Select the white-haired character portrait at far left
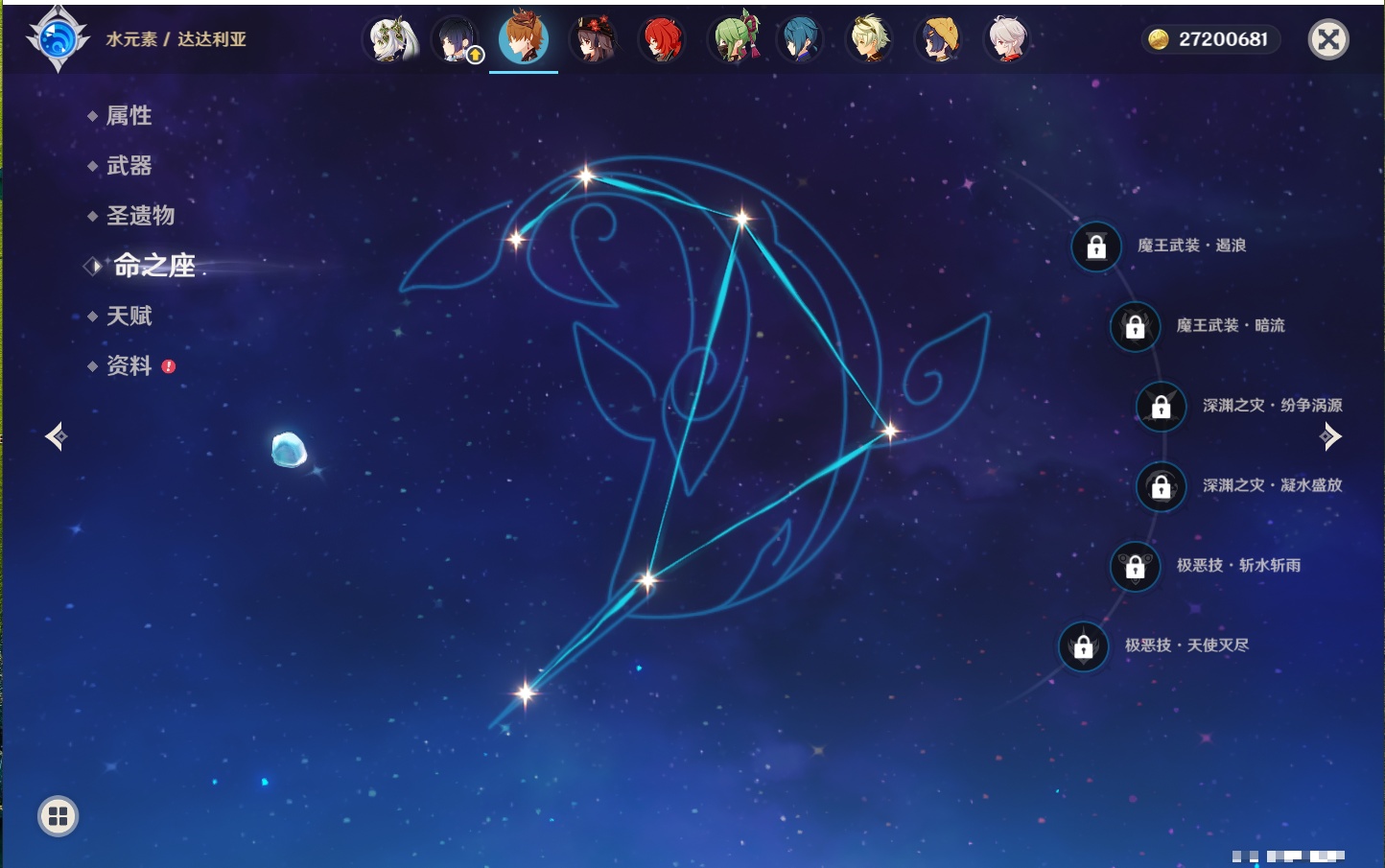 390,40
